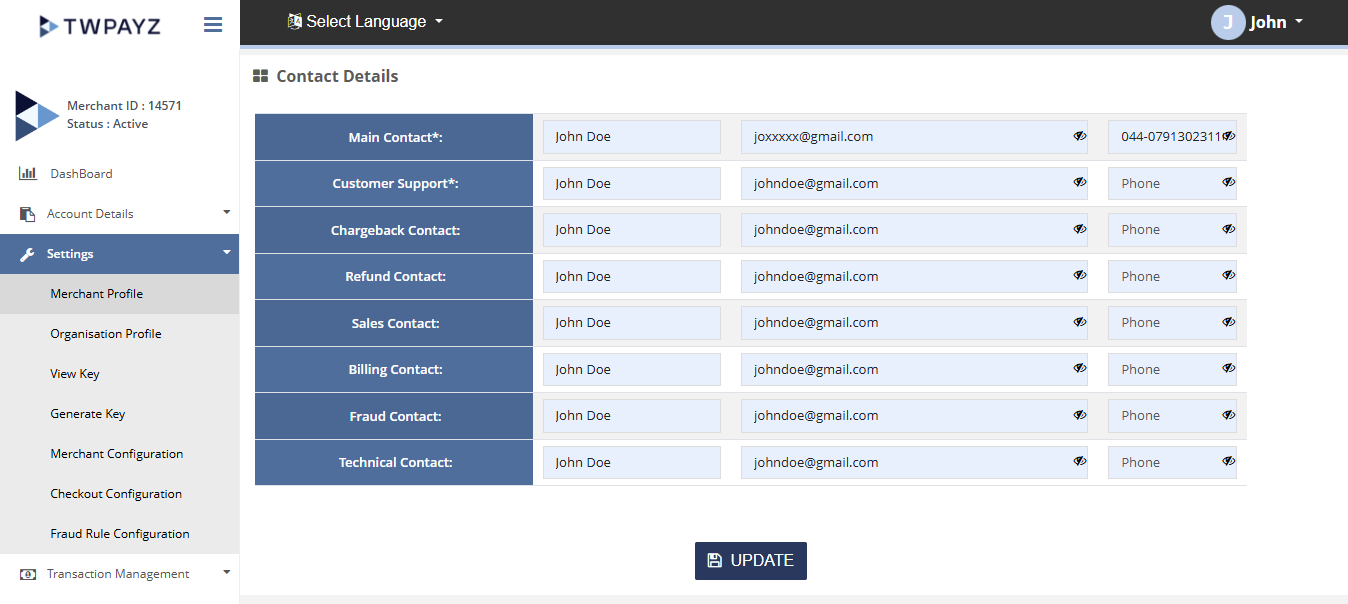Click the Contact Details grid icon
The height and width of the screenshot is (604, 1348).
point(260,76)
